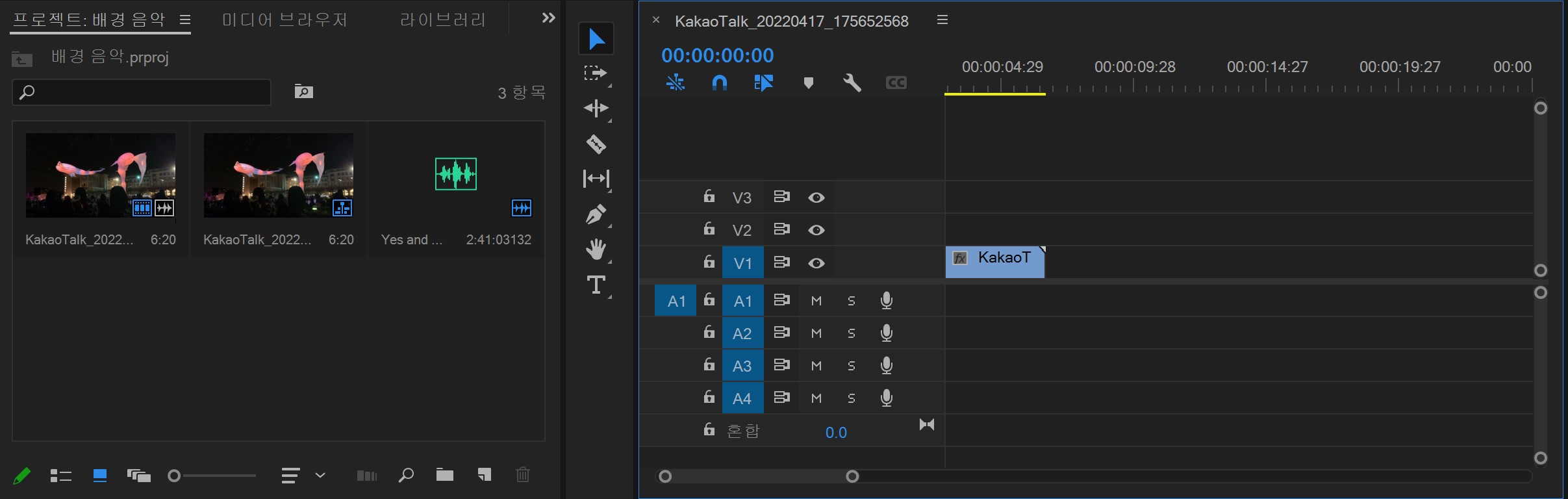Click the 00:00:00:00 playhead timecode
Image resolution: width=1568 pixels, height=499 pixels.
pyautogui.click(x=718, y=55)
